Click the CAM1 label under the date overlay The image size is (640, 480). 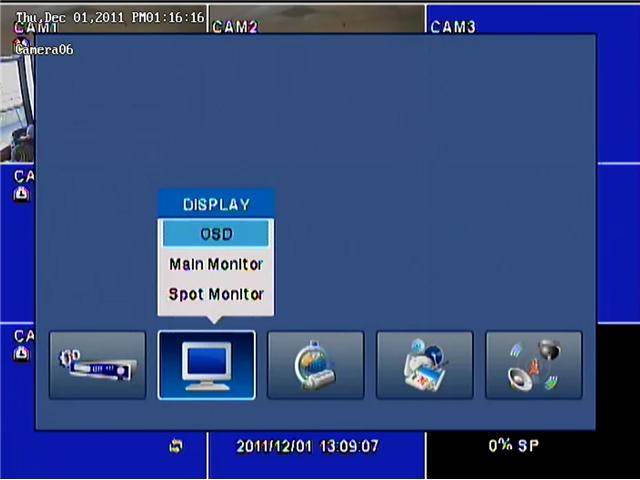coord(36,28)
